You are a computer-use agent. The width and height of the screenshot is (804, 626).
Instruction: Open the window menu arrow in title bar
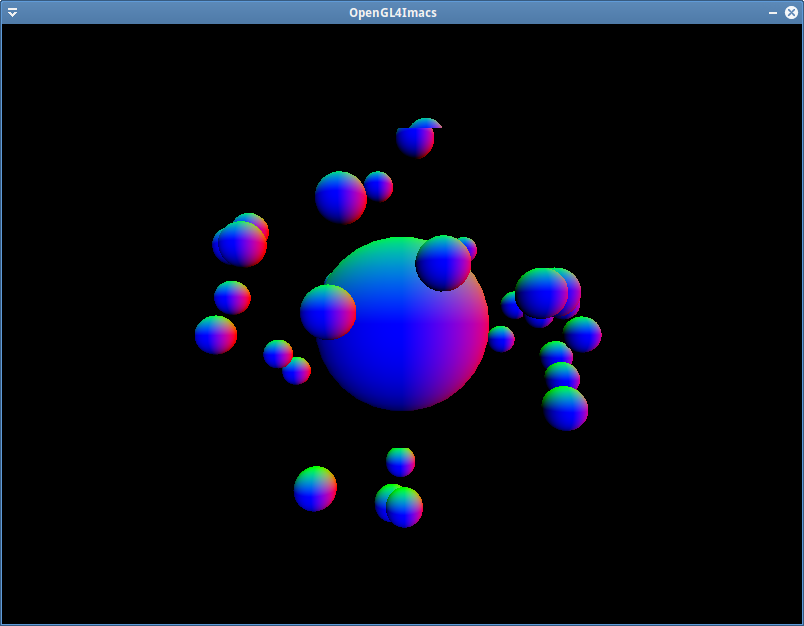pos(12,12)
